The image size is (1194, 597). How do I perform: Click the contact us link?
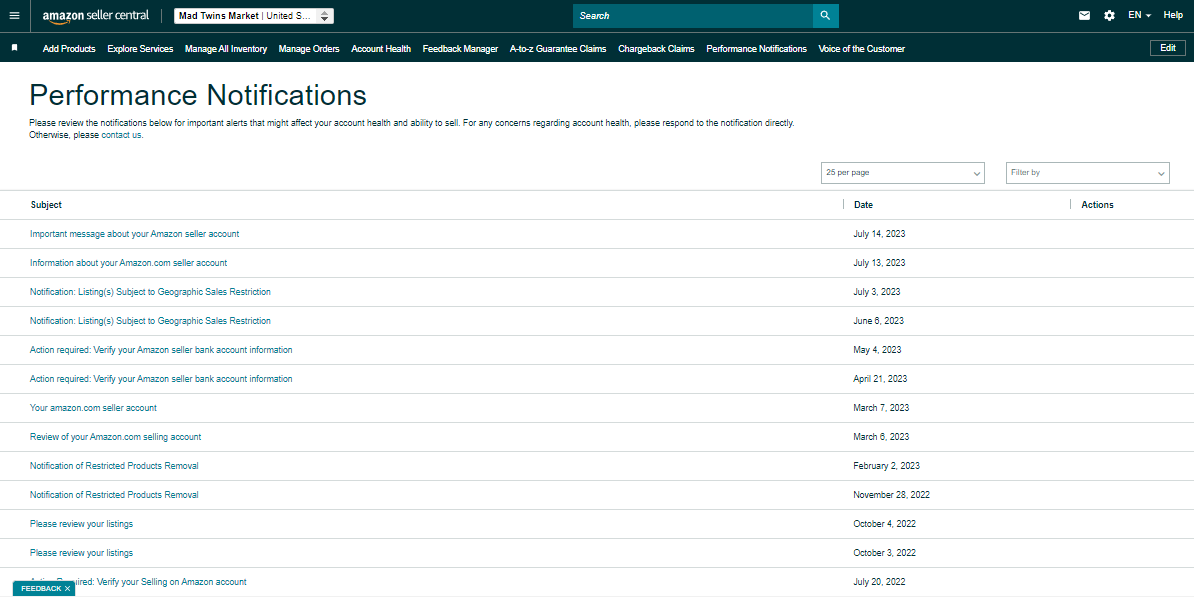click(121, 136)
